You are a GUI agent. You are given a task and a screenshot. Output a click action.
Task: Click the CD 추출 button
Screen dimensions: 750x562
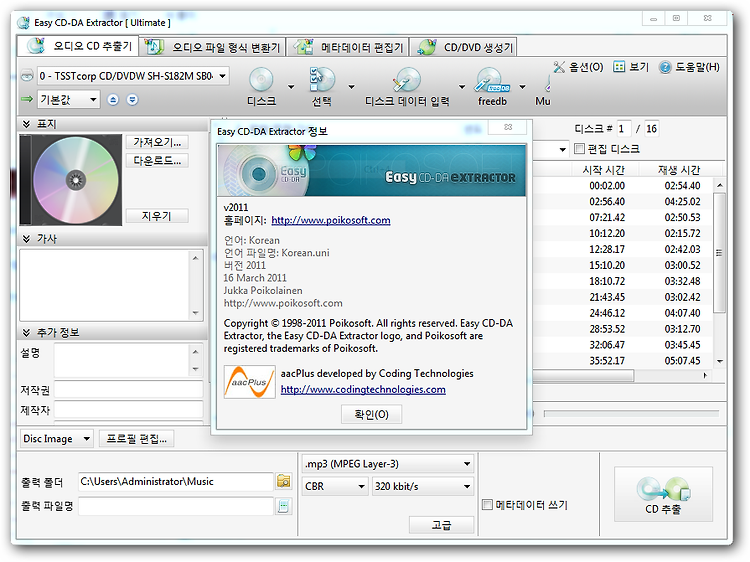(x=663, y=495)
